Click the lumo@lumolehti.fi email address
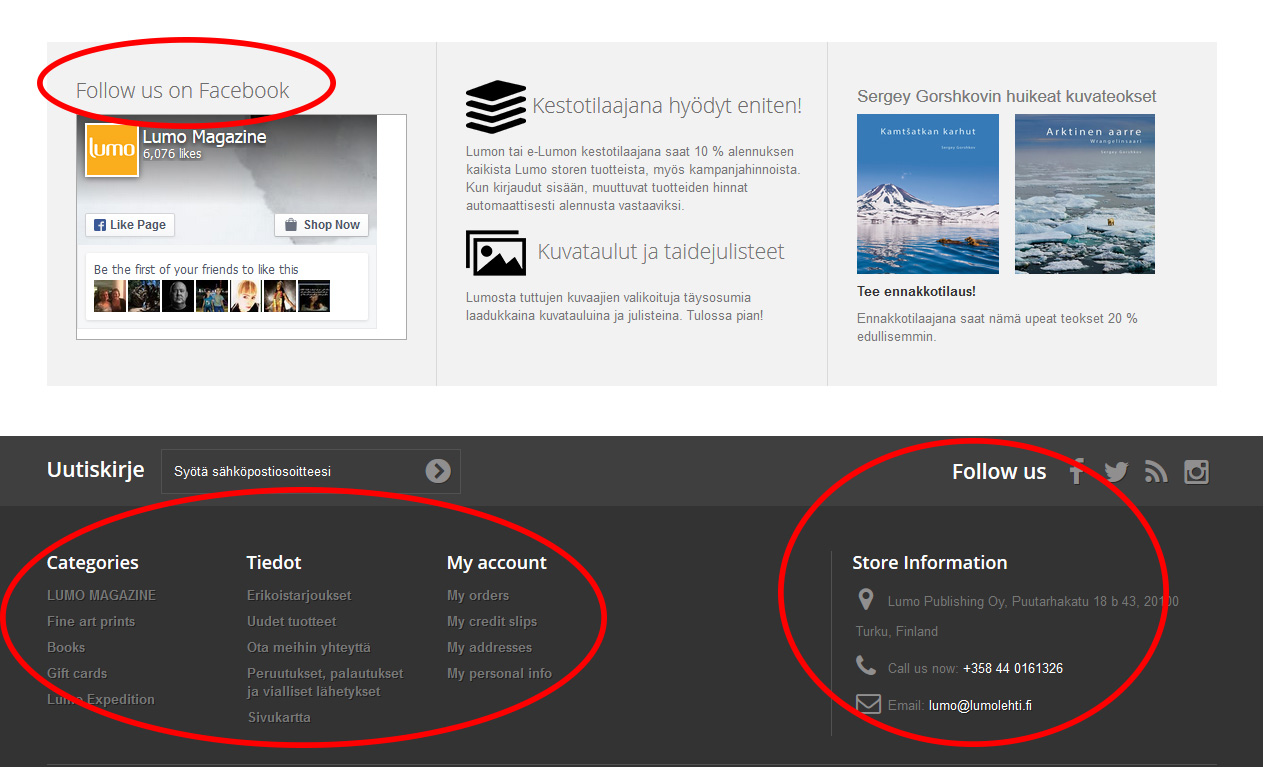This screenshot has height=767, width=1264. click(980, 705)
